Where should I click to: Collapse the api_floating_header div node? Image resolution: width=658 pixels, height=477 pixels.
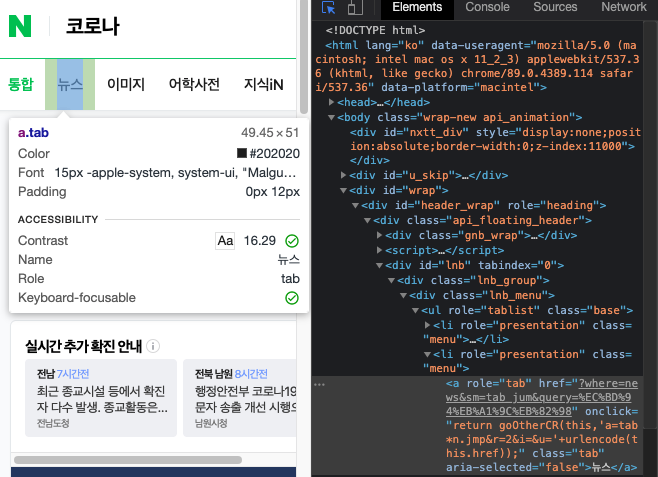click(367, 221)
